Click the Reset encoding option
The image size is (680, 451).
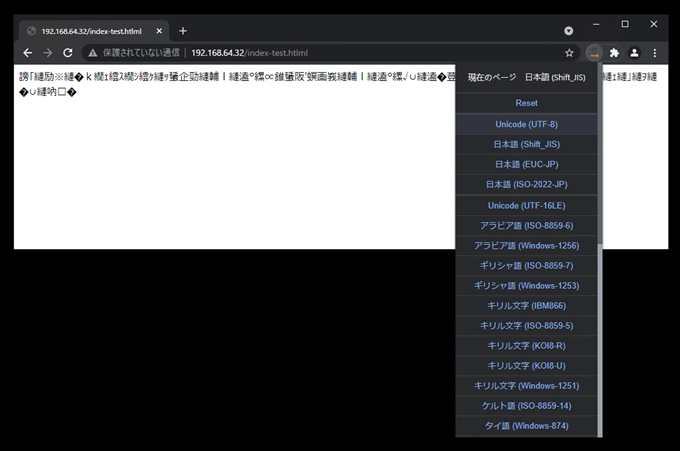click(526, 103)
